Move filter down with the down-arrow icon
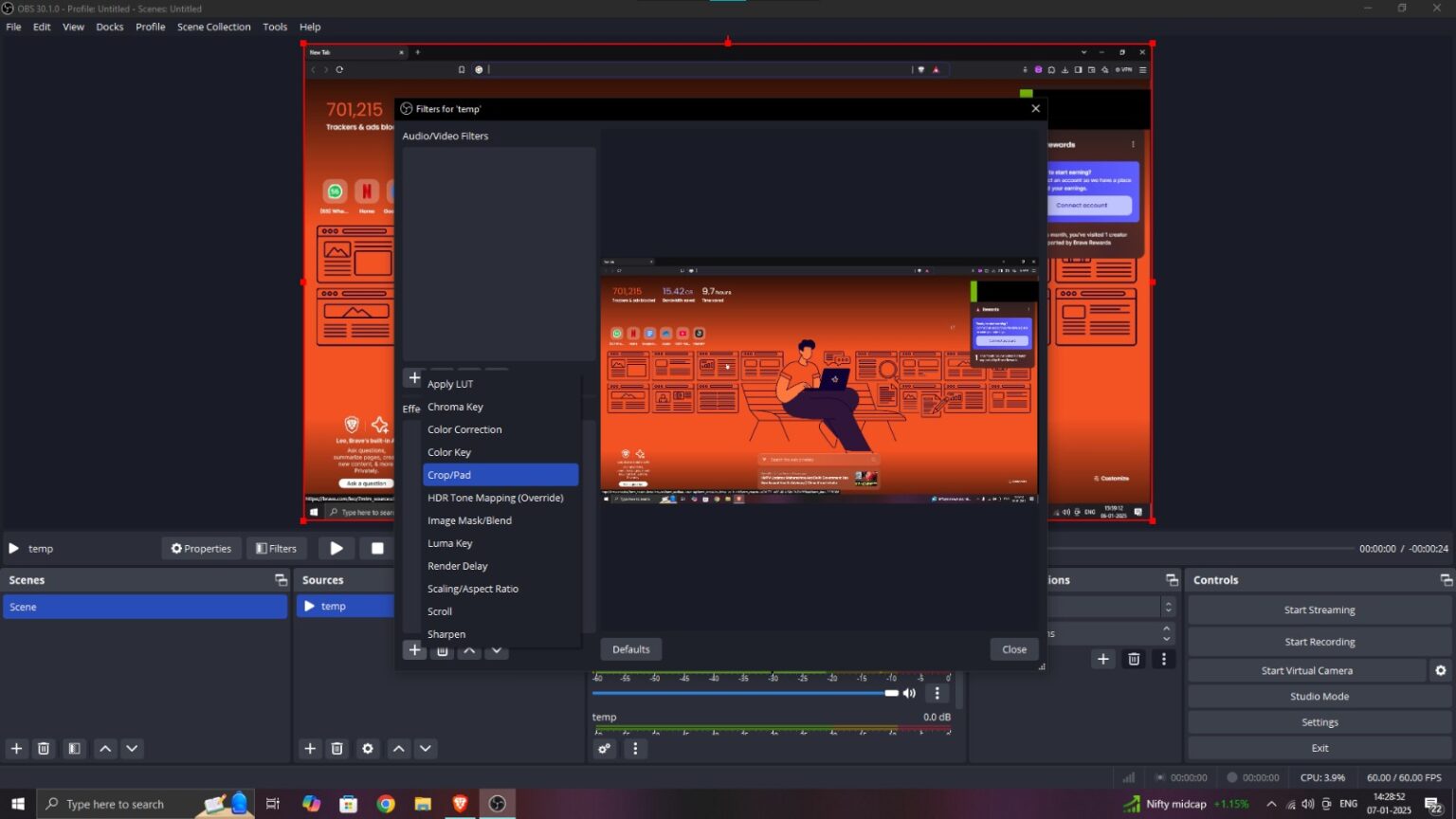The width and height of the screenshot is (1456, 819). (496, 650)
